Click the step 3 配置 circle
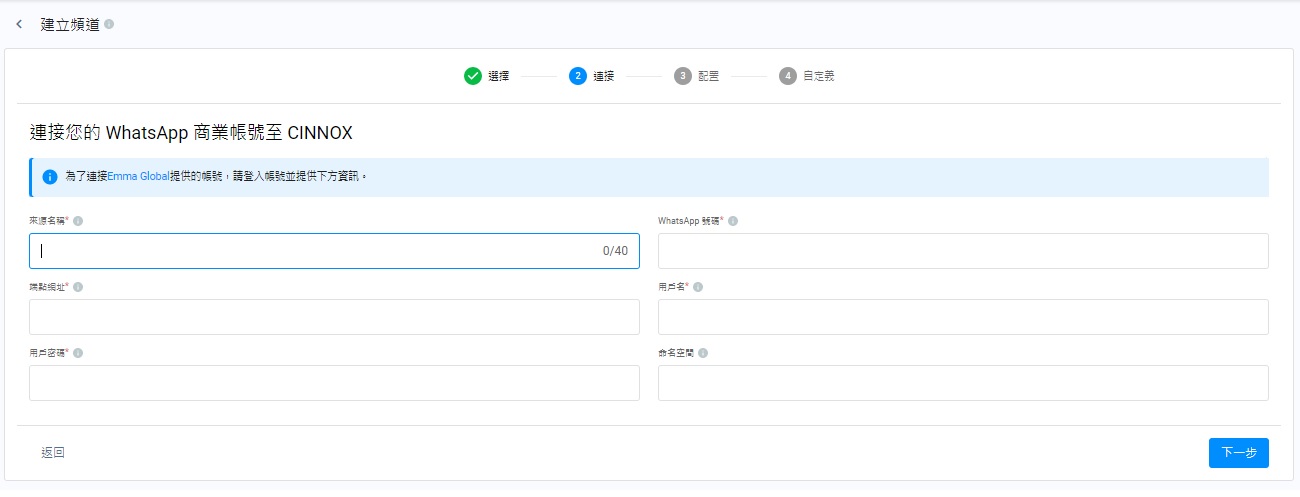This screenshot has width=1300, height=497. tap(683, 76)
